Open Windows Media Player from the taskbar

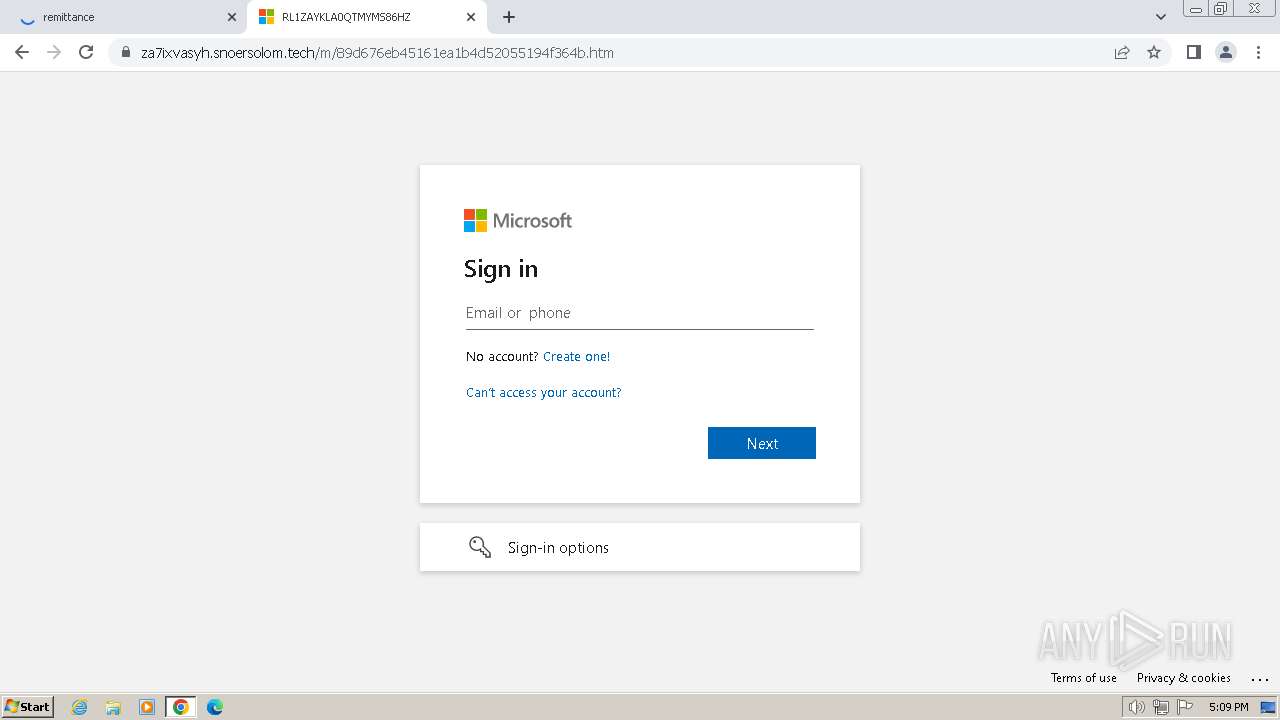147,707
